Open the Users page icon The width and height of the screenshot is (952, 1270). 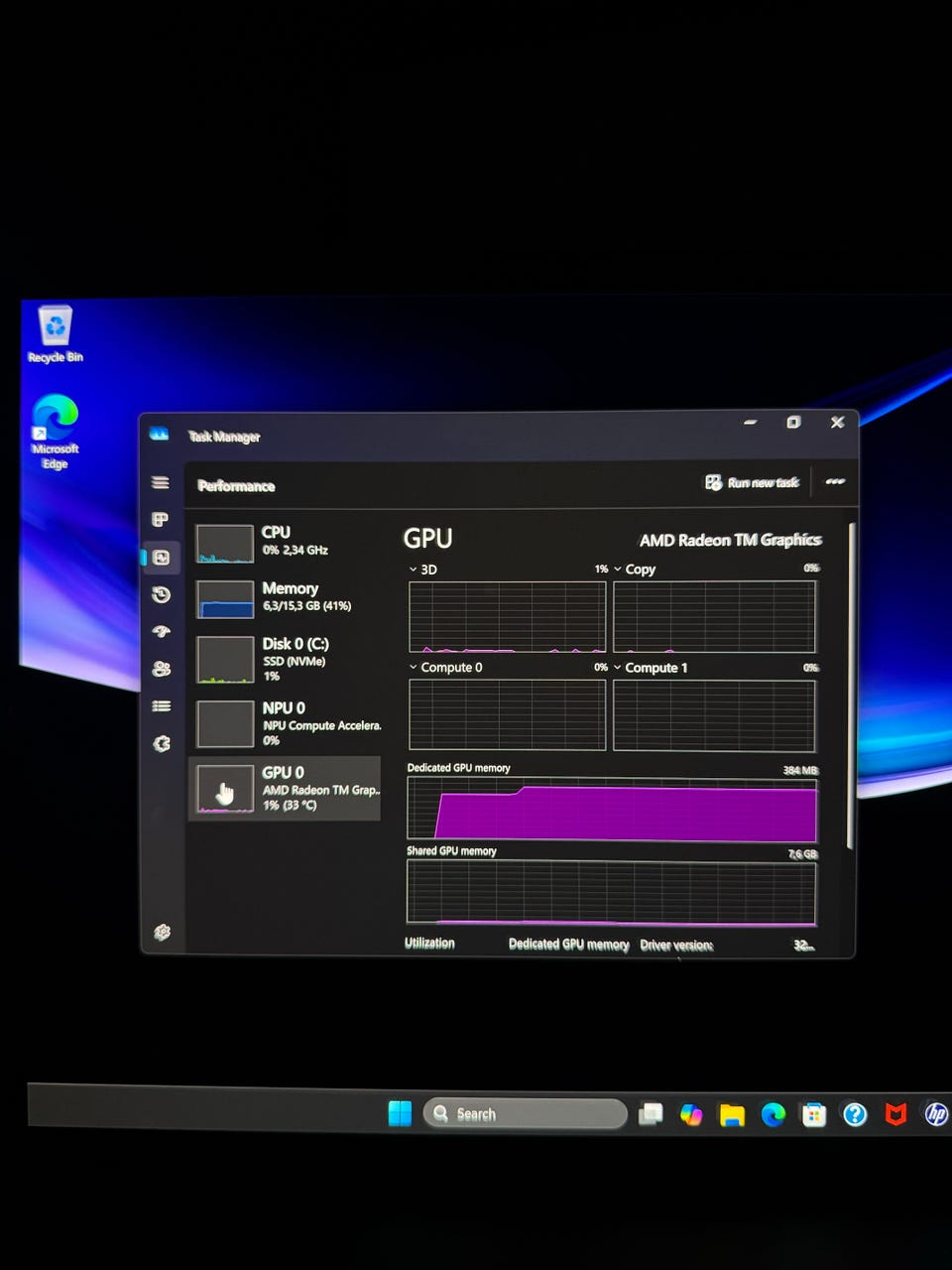coord(161,670)
